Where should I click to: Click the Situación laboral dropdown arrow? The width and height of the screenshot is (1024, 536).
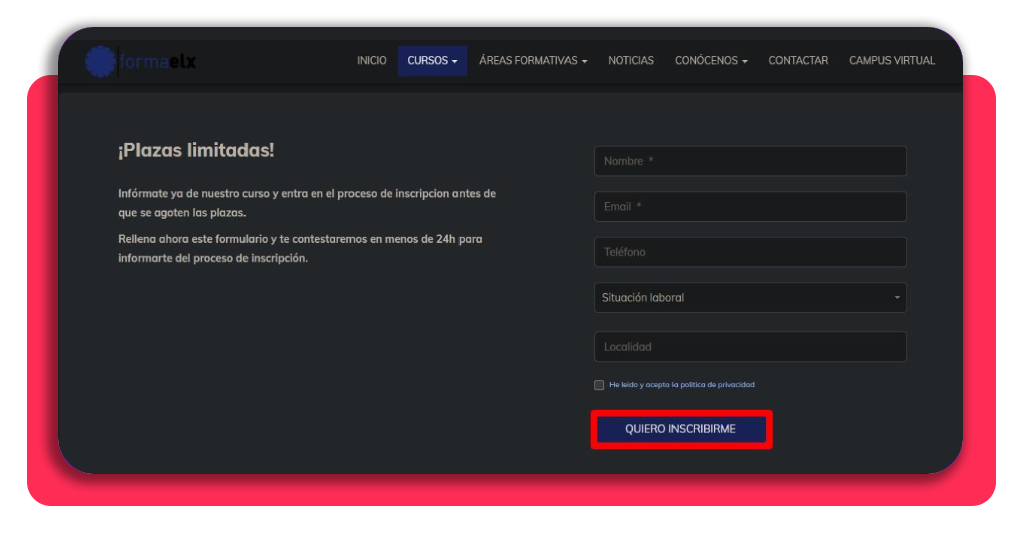(897, 298)
